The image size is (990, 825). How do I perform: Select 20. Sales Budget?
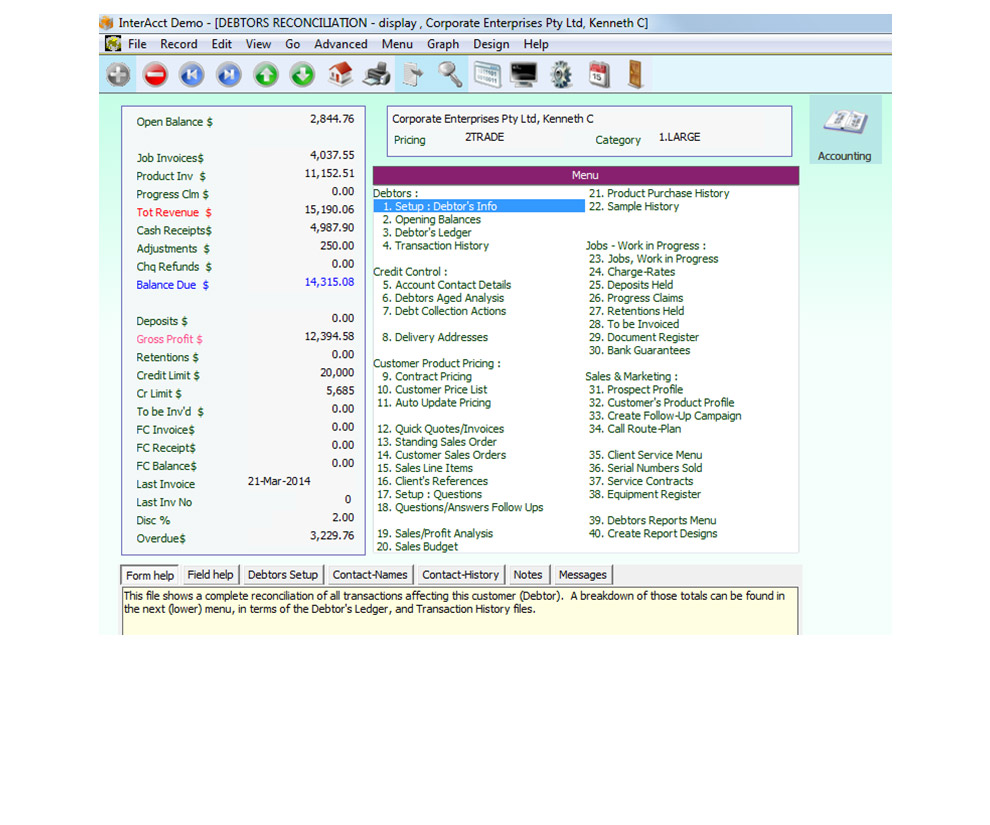pyautogui.click(x=417, y=547)
